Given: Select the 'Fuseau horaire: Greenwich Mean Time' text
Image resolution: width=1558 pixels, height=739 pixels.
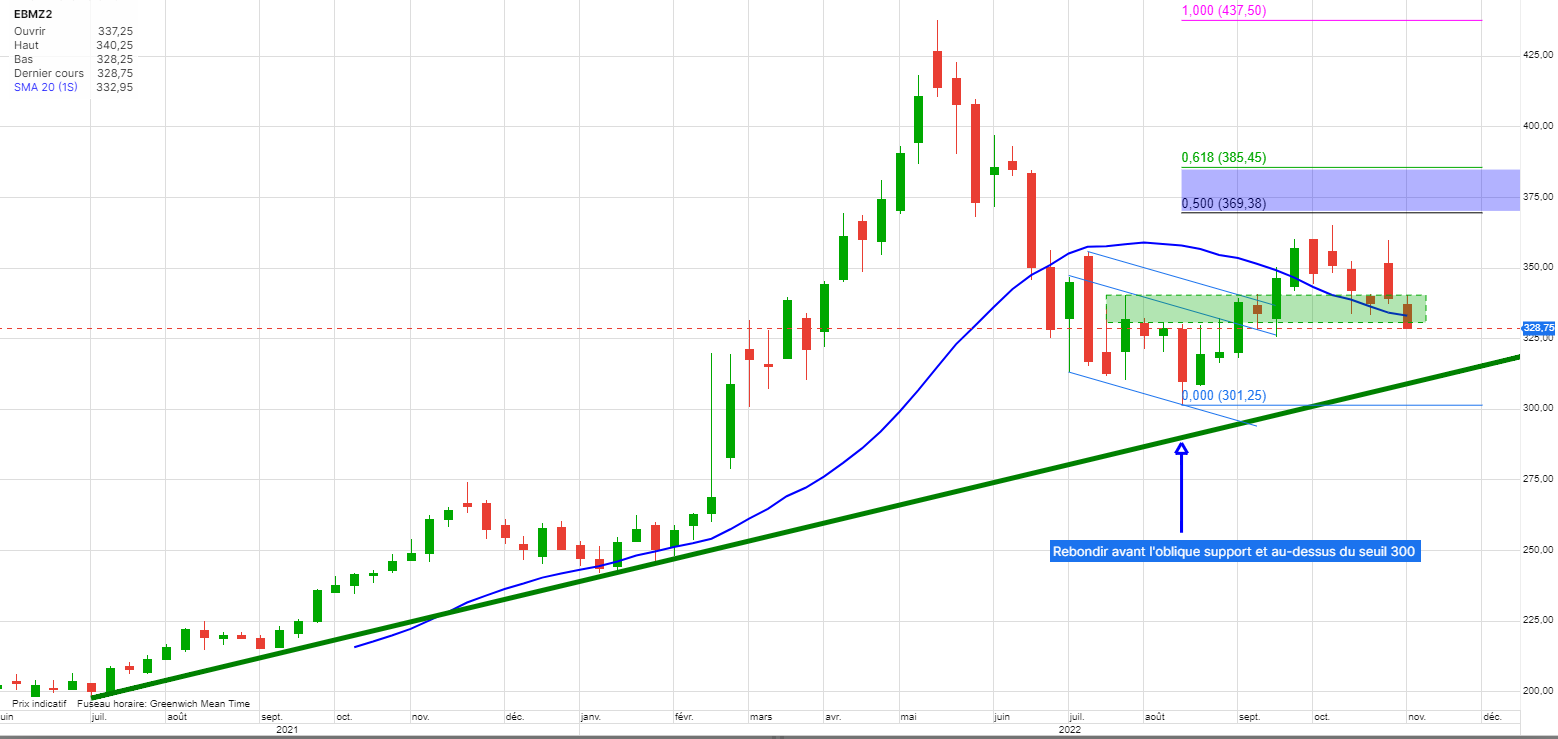Looking at the screenshot, I should pyautogui.click(x=163, y=704).
